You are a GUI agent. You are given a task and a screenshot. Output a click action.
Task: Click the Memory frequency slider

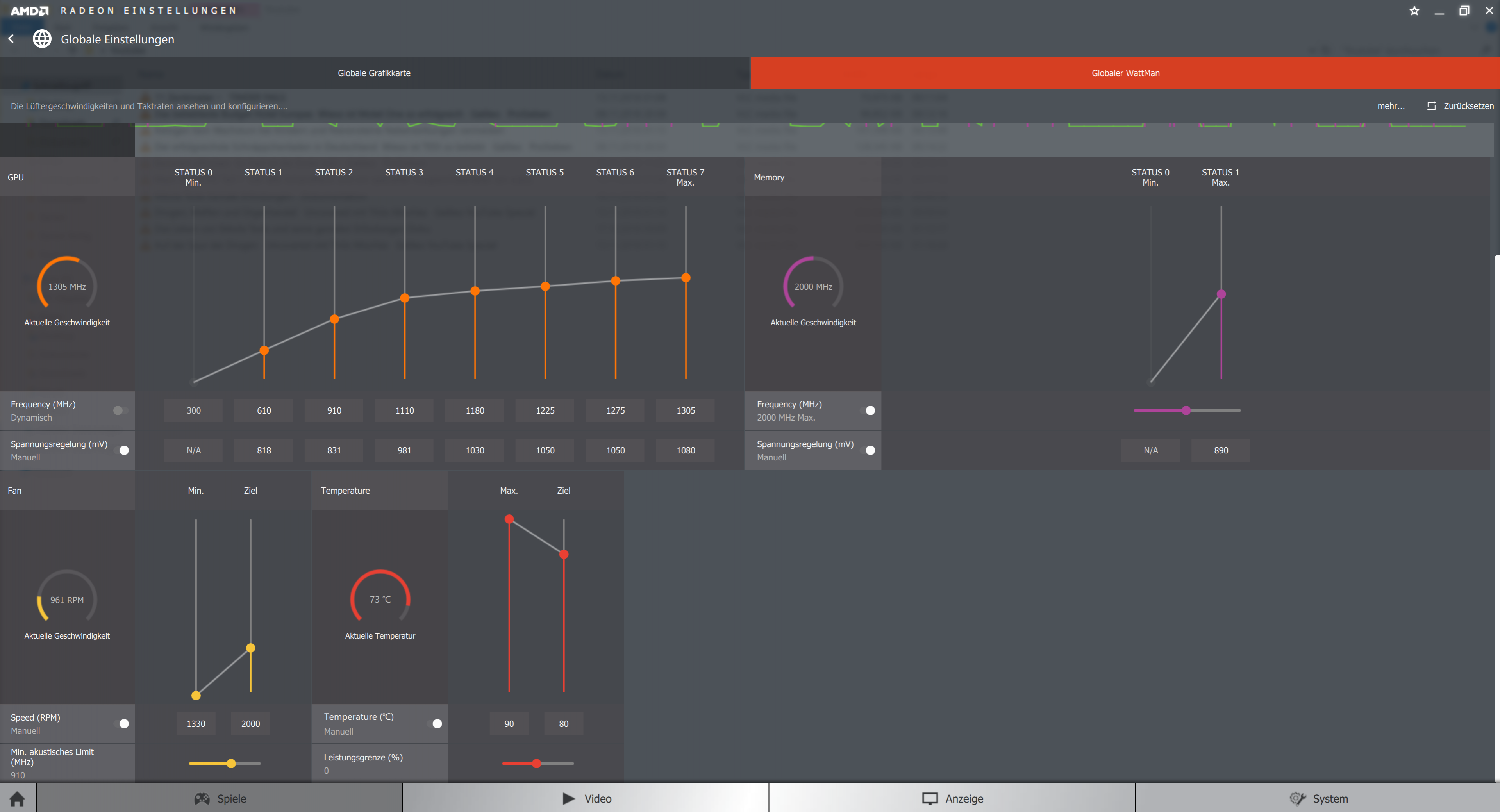point(1186,410)
